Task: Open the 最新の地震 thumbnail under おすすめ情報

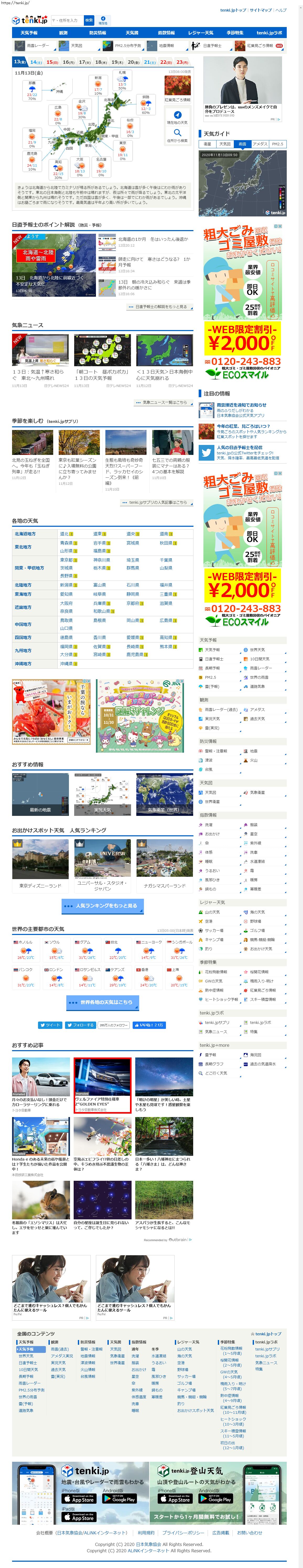Action: tap(40, 795)
